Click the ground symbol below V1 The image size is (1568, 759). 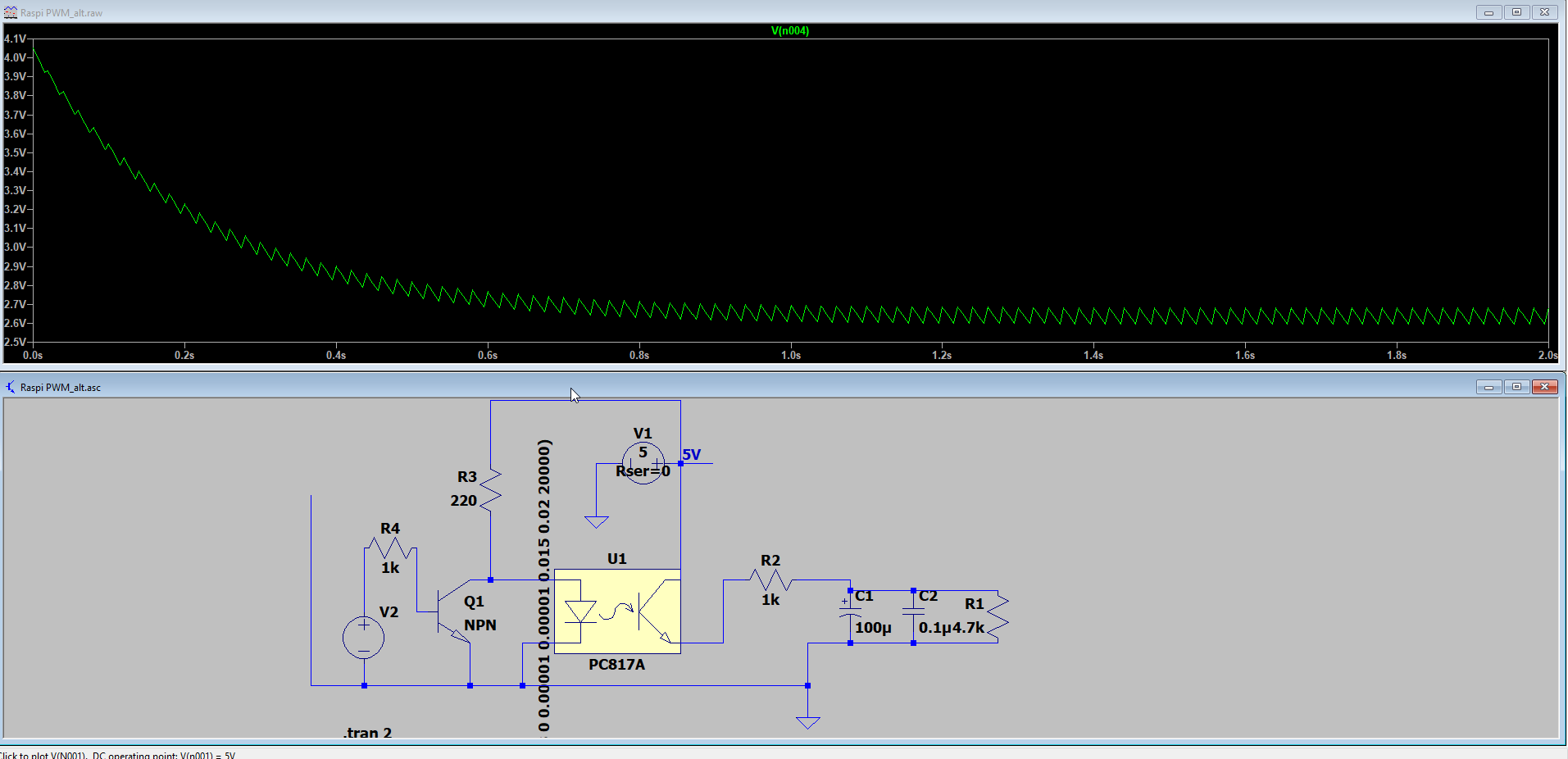(597, 521)
